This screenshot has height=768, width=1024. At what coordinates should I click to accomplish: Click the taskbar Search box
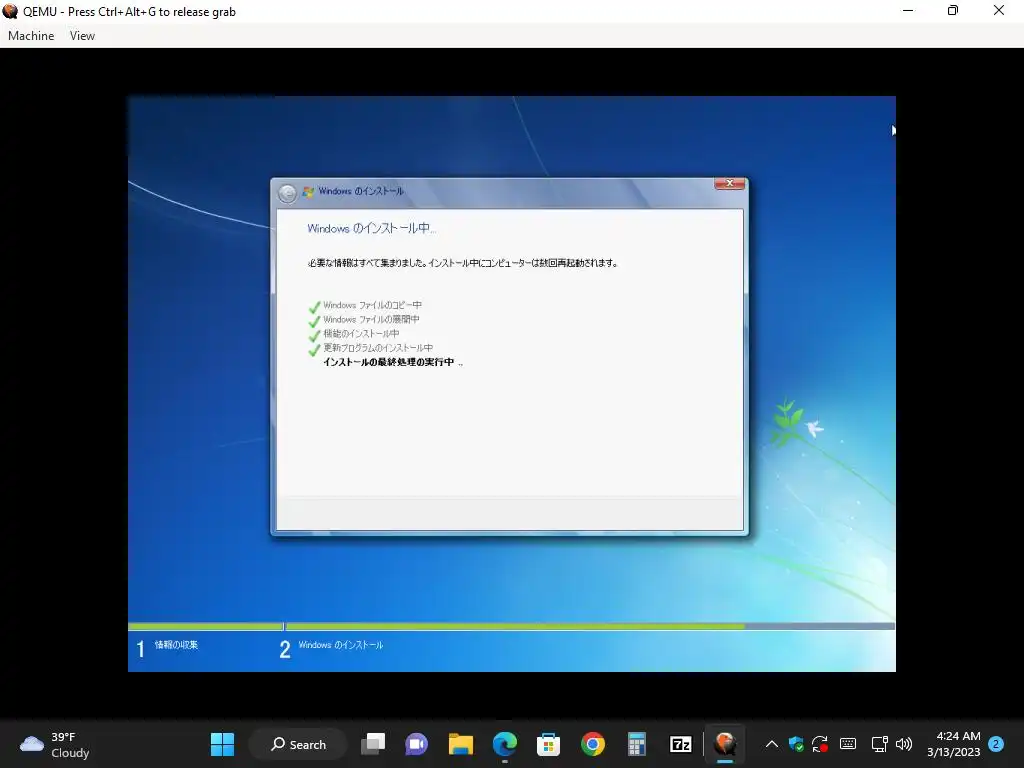click(298, 744)
